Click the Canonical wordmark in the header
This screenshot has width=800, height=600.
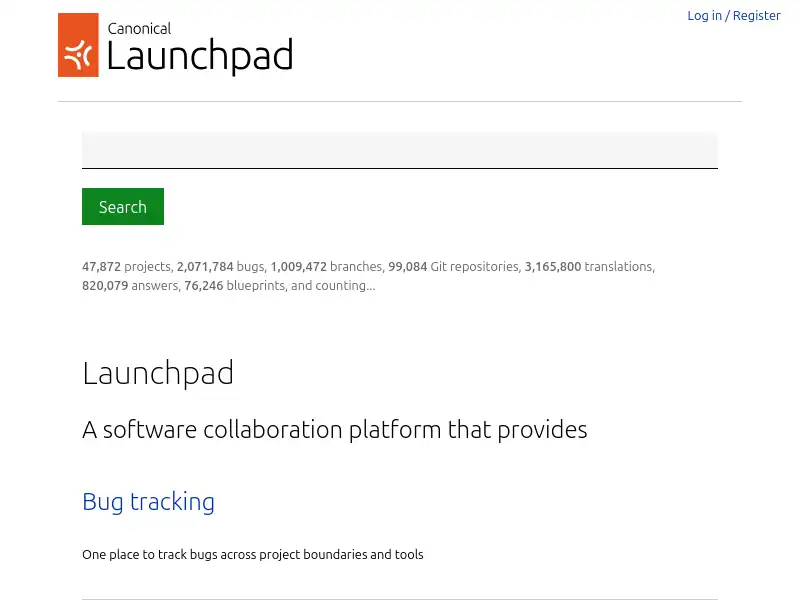coord(139,30)
